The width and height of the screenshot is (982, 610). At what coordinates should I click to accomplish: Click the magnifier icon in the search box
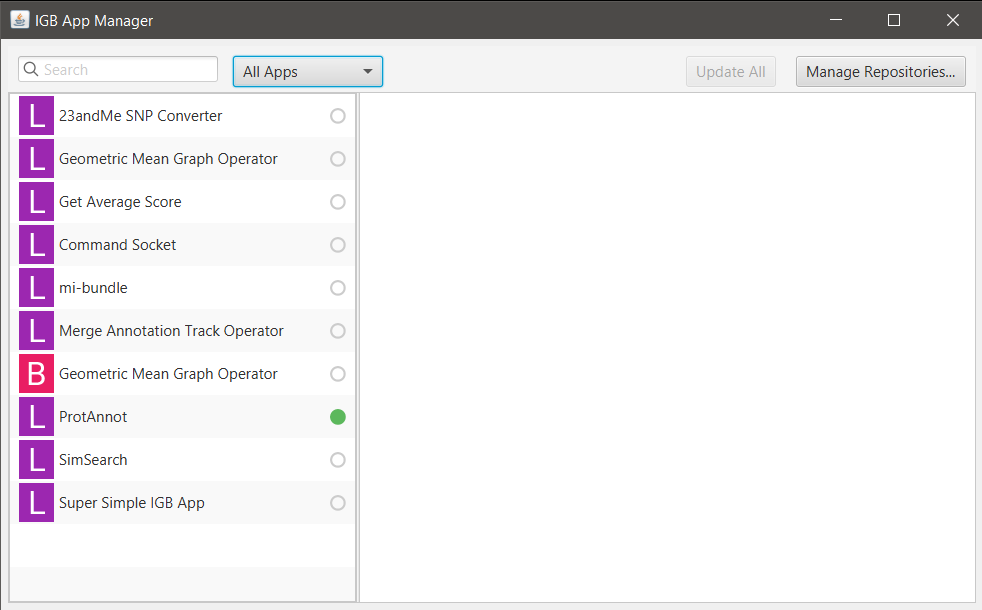[x=32, y=70]
